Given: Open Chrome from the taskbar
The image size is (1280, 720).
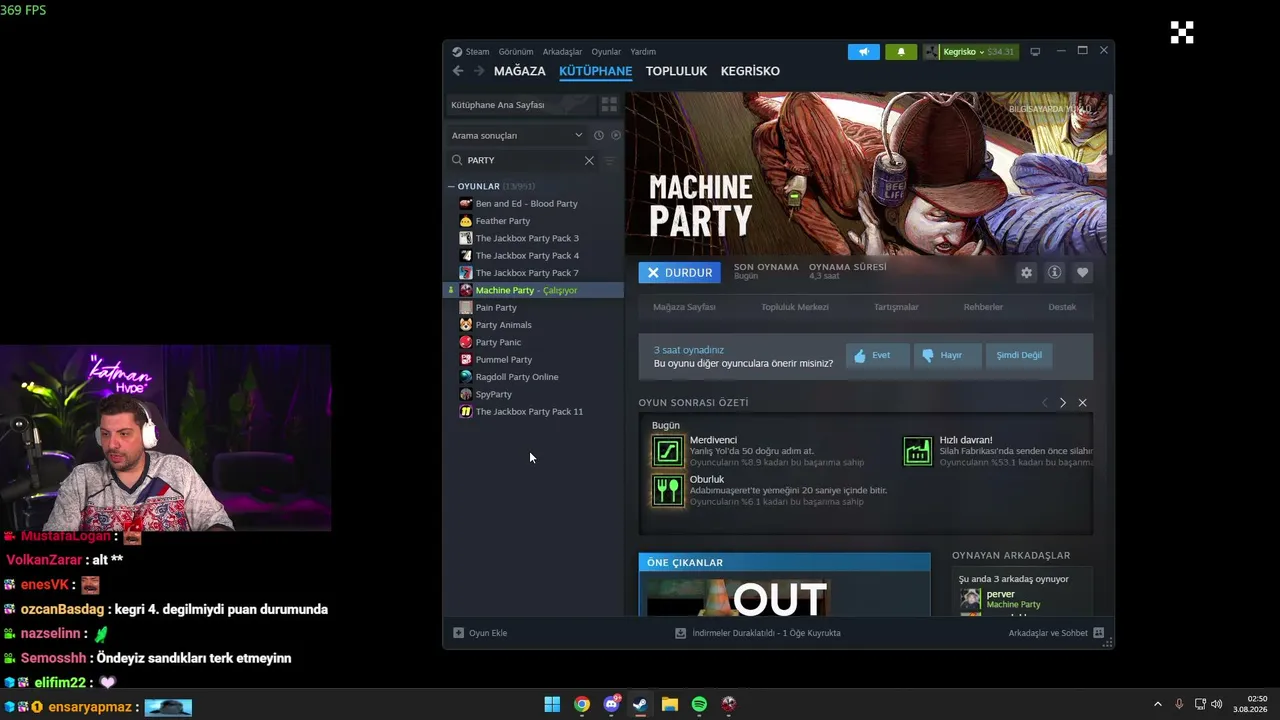Looking at the screenshot, I should click(x=582, y=704).
